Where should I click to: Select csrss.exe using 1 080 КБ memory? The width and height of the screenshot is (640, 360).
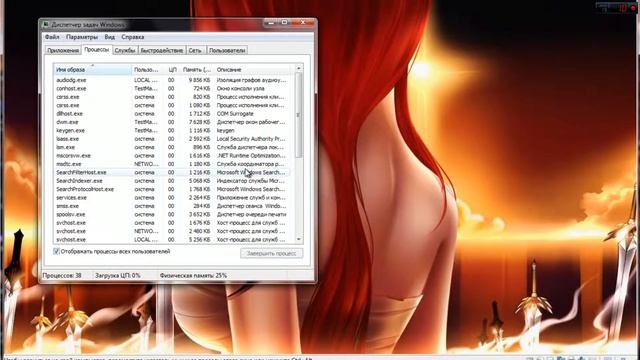point(172,105)
